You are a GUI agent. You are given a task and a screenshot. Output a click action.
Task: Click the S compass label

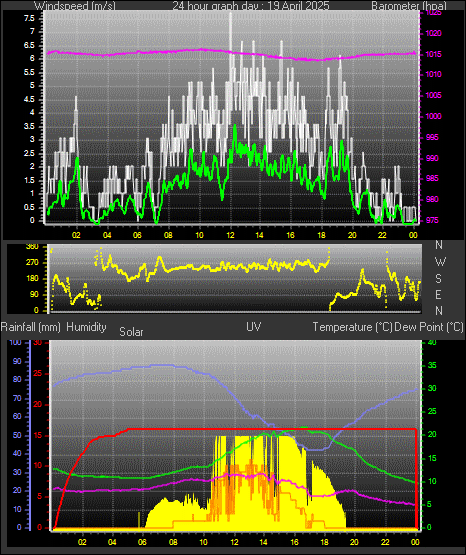438,279
